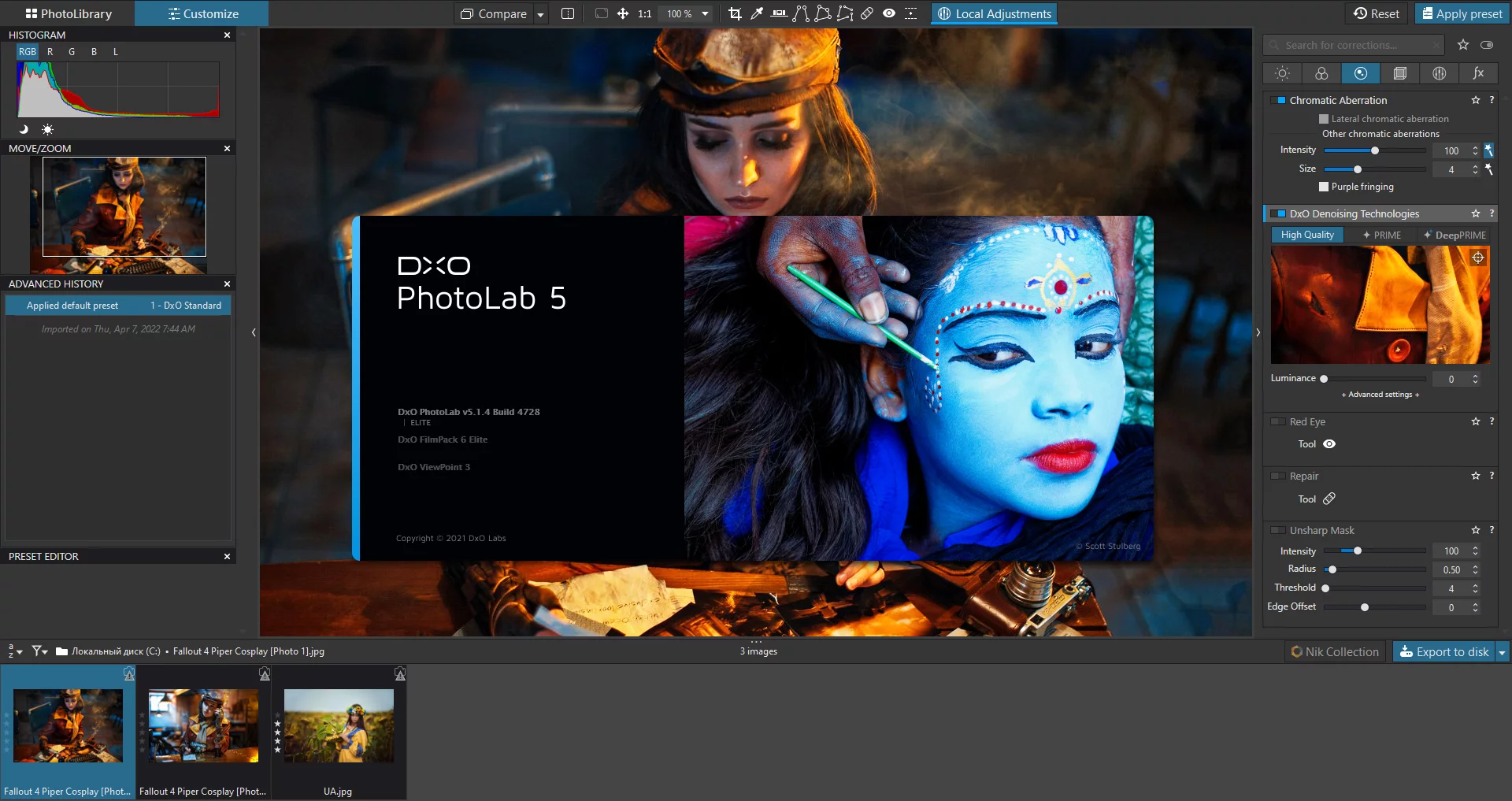The height and width of the screenshot is (801, 1512).
Task: Select the Crop tool
Action: [x=735, y=13]
